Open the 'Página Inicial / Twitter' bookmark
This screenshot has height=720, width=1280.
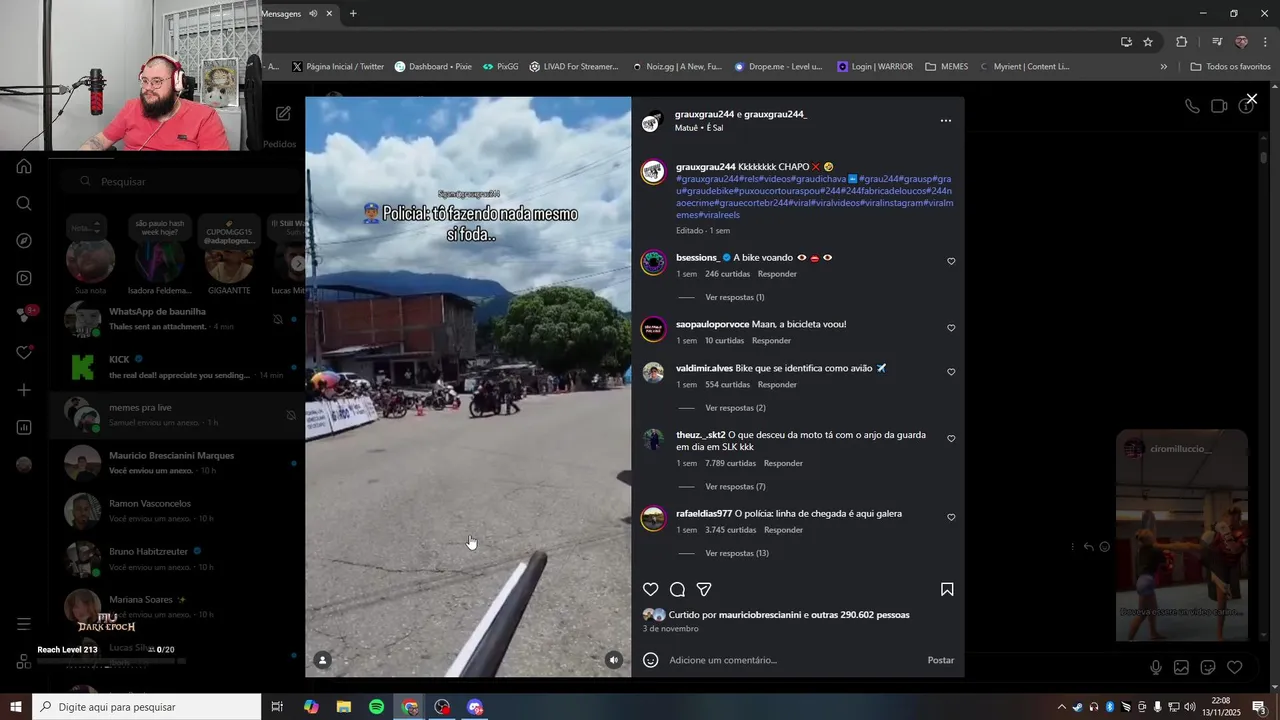(338, 67)
